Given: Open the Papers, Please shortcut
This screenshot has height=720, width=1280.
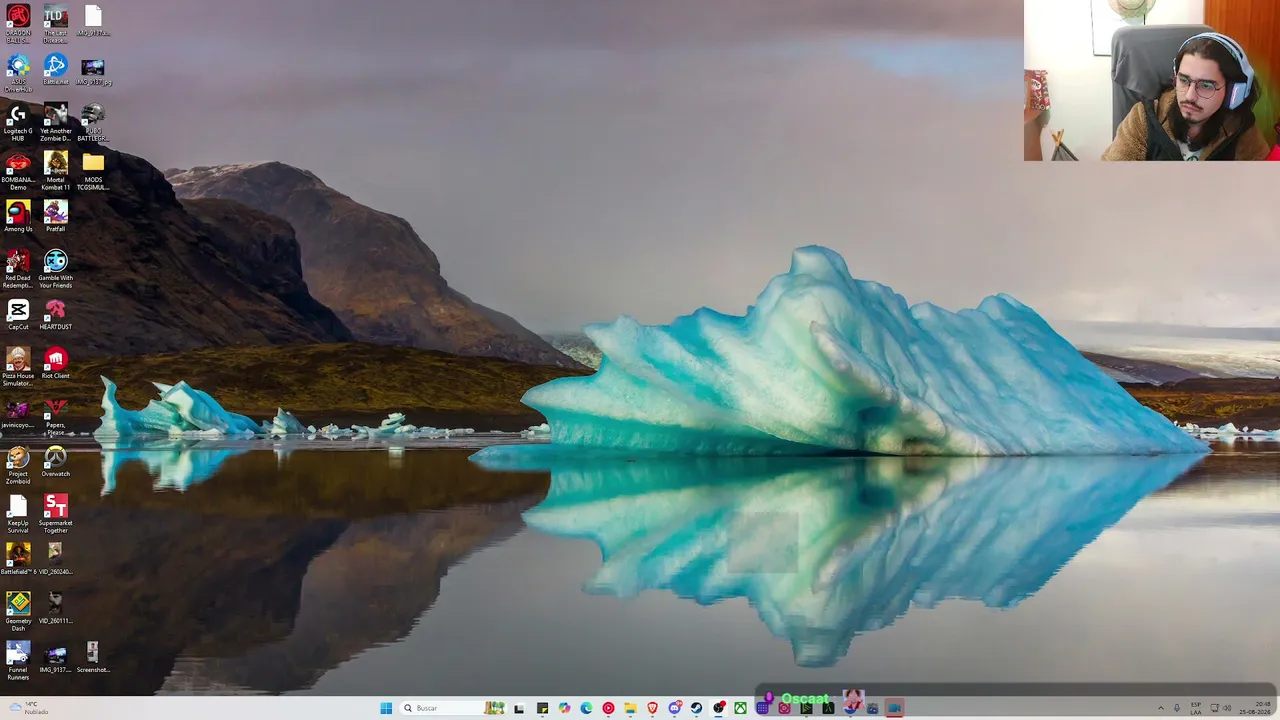Looking at the screenshot, I should pos(55,416).
